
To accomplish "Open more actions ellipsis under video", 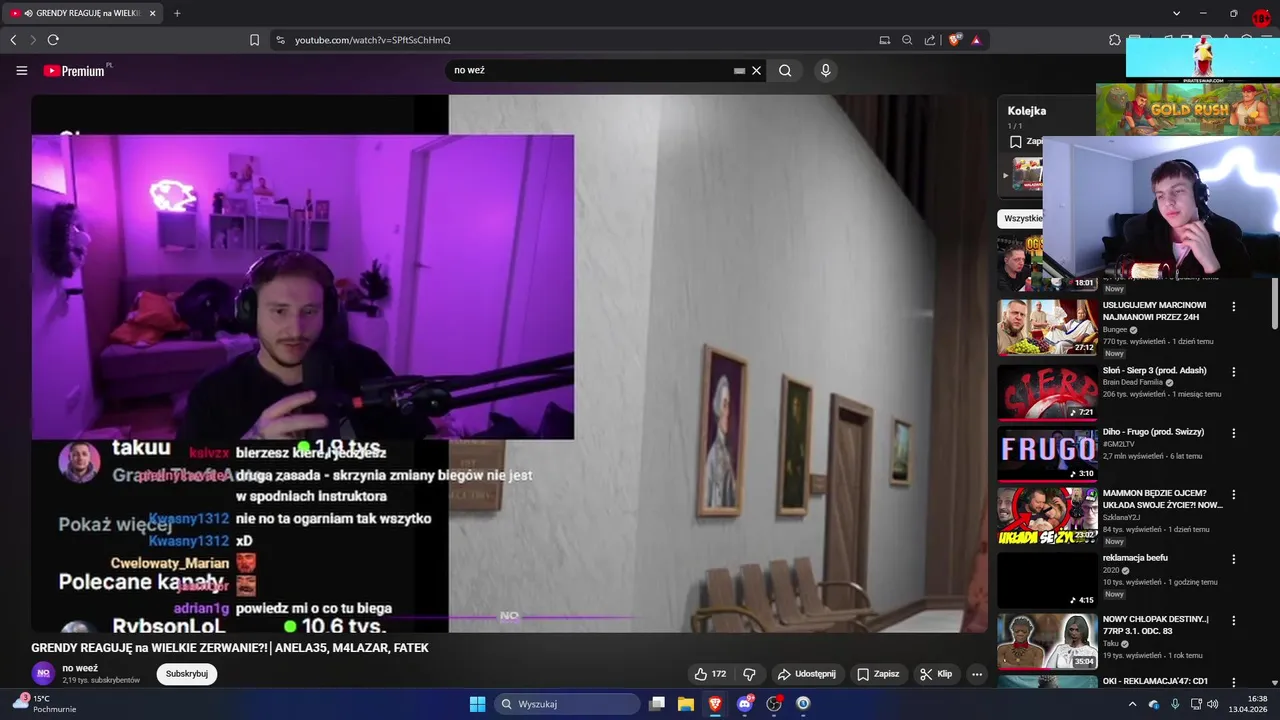I will (977, 674).
